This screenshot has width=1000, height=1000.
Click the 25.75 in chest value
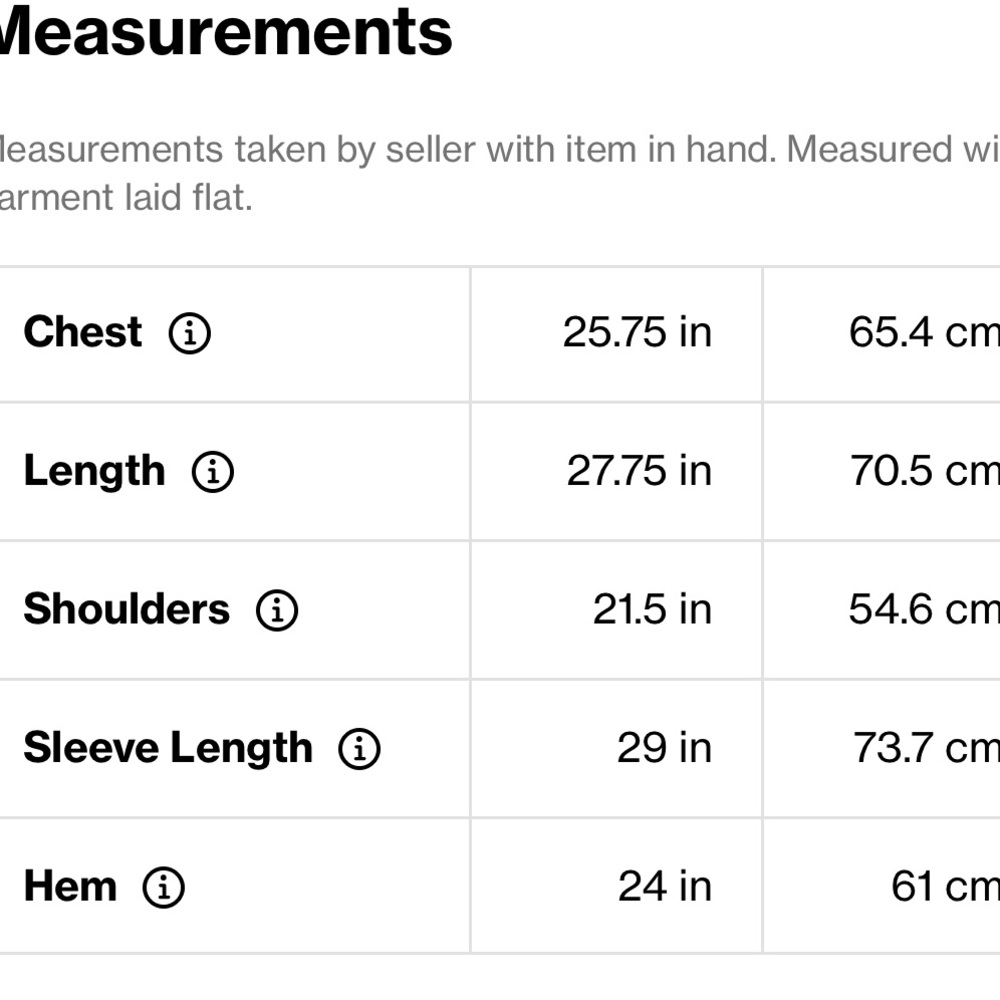coord(637,332)
